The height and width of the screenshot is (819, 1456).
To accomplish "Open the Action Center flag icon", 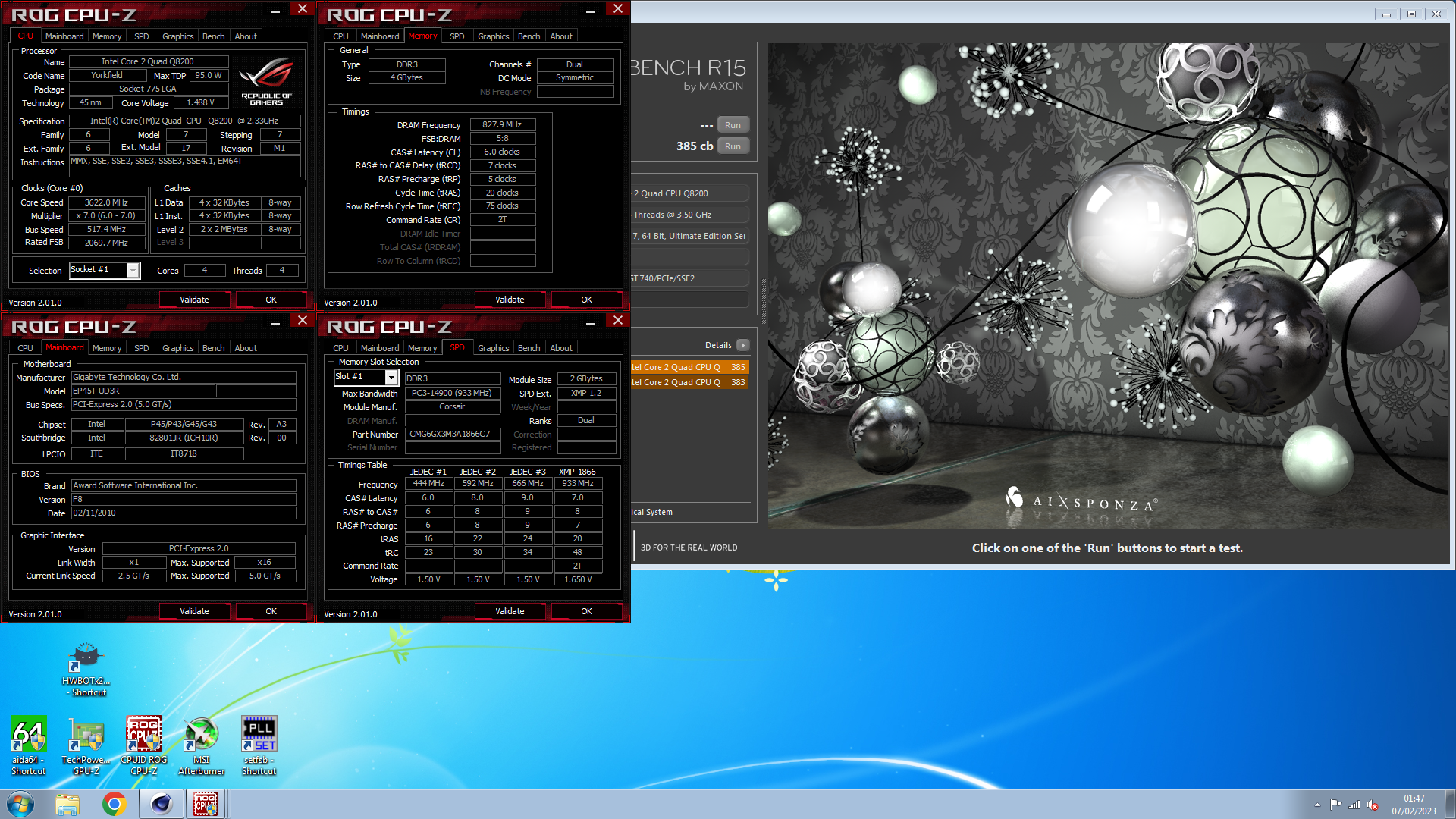I will 1335,805.
